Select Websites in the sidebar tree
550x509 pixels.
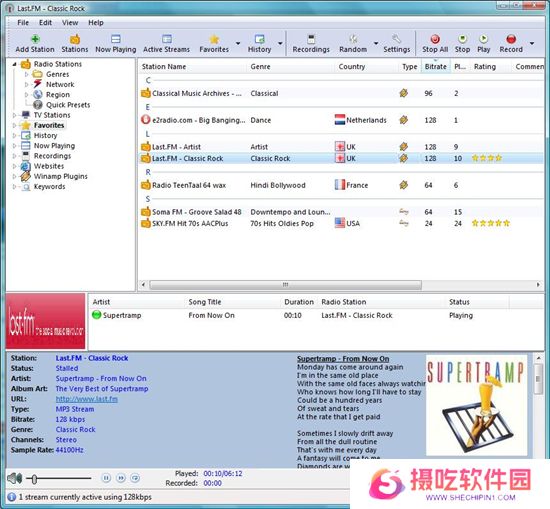pyautogui.click(x=49, y=166)
